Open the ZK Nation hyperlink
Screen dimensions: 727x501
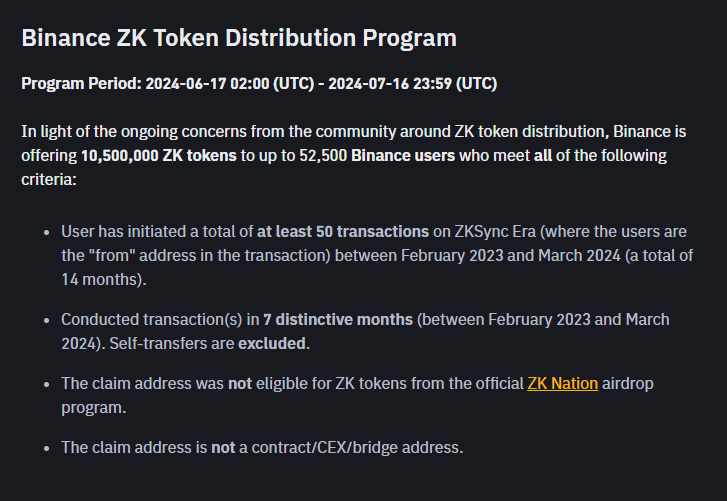pos(562,384)
